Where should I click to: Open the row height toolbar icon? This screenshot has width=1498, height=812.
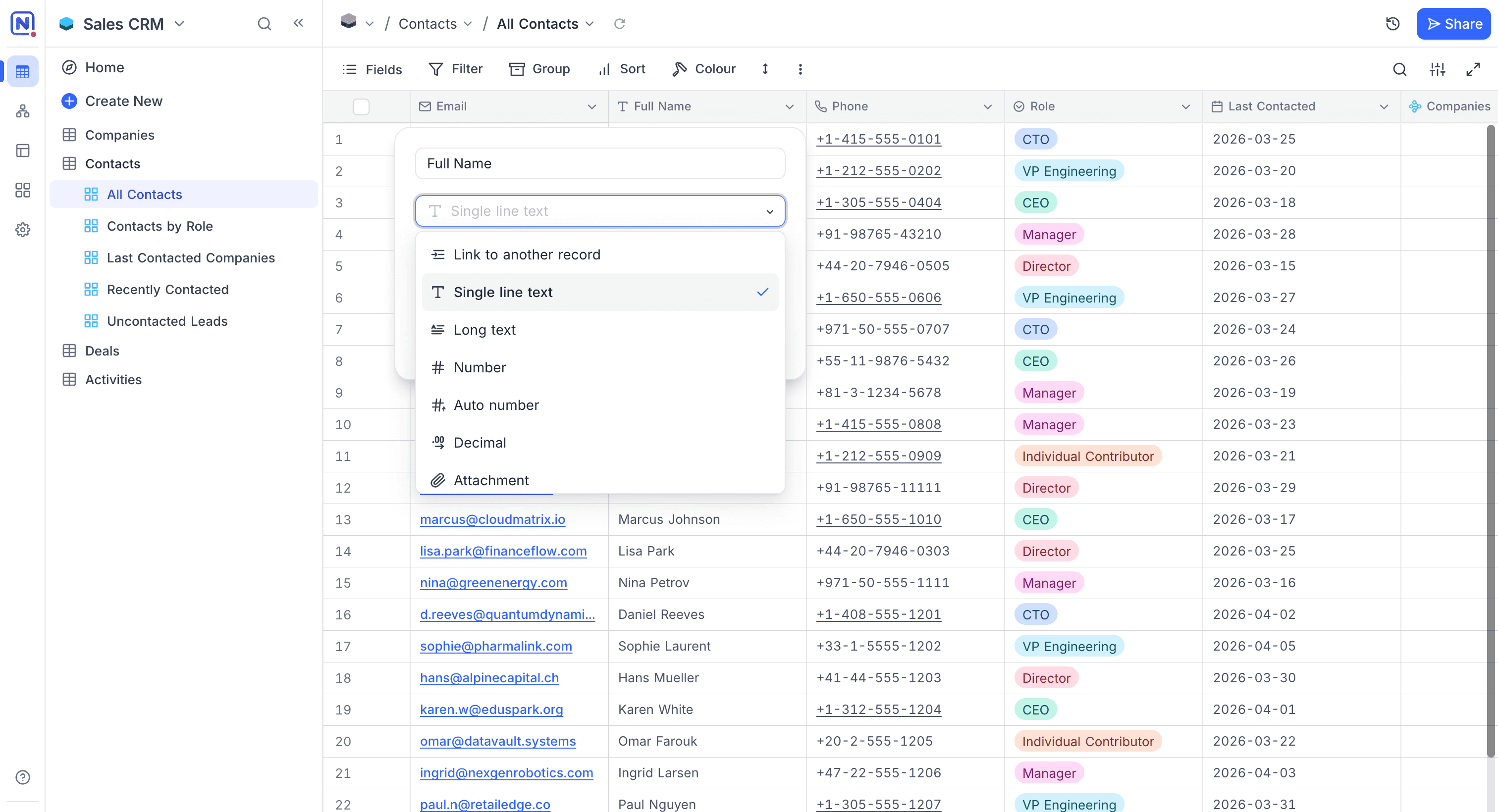(765, 69)
